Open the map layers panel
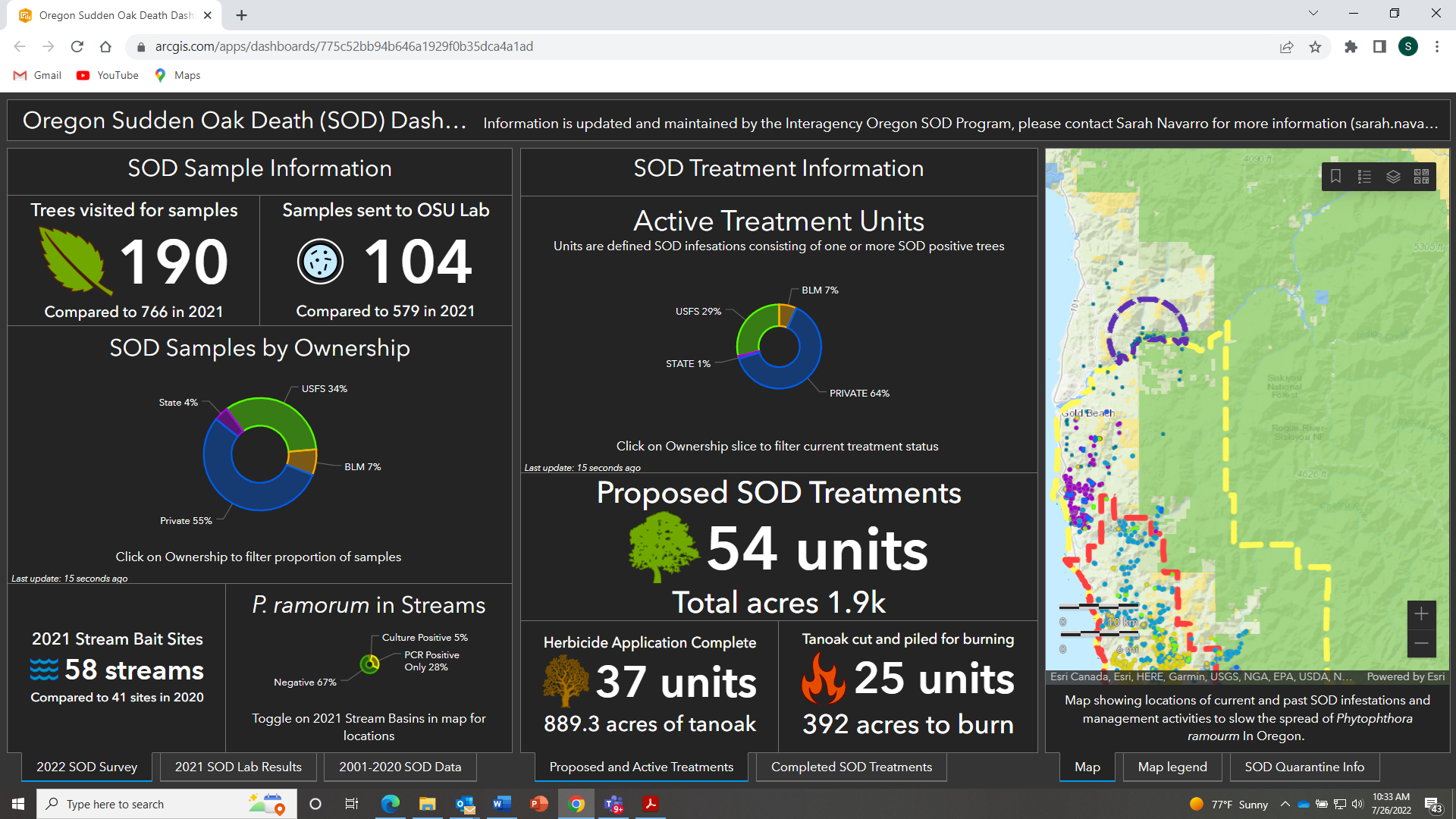The height and width of the screenshot is (819, 1456). point(1393,177)
